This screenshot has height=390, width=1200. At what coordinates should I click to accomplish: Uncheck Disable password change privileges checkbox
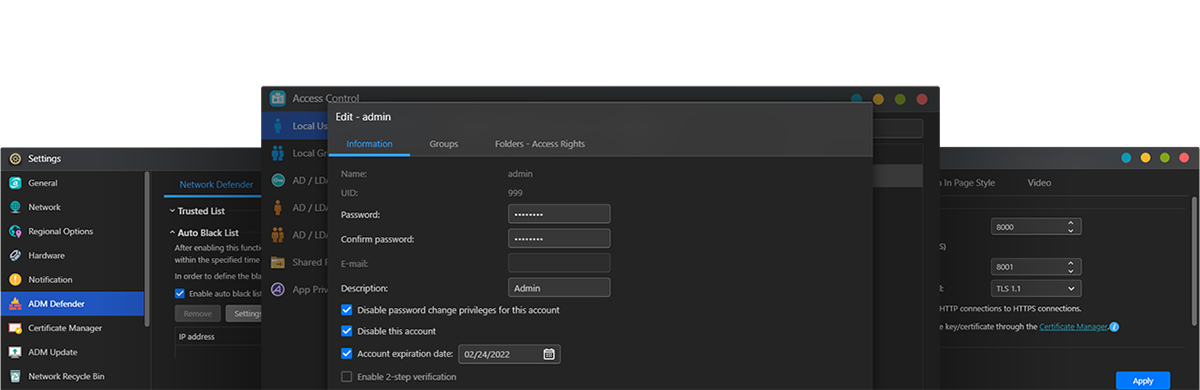[x=347, y=310]
